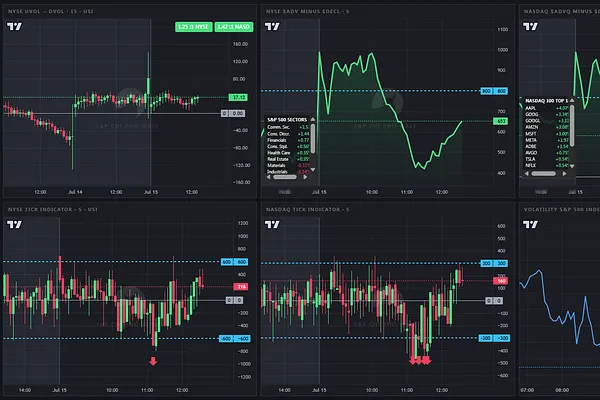Use vertical scrollbar of S&P 500 Sectors table
Image resolution: width=600 pixels, height=400 pixels.
coord(313,138)
